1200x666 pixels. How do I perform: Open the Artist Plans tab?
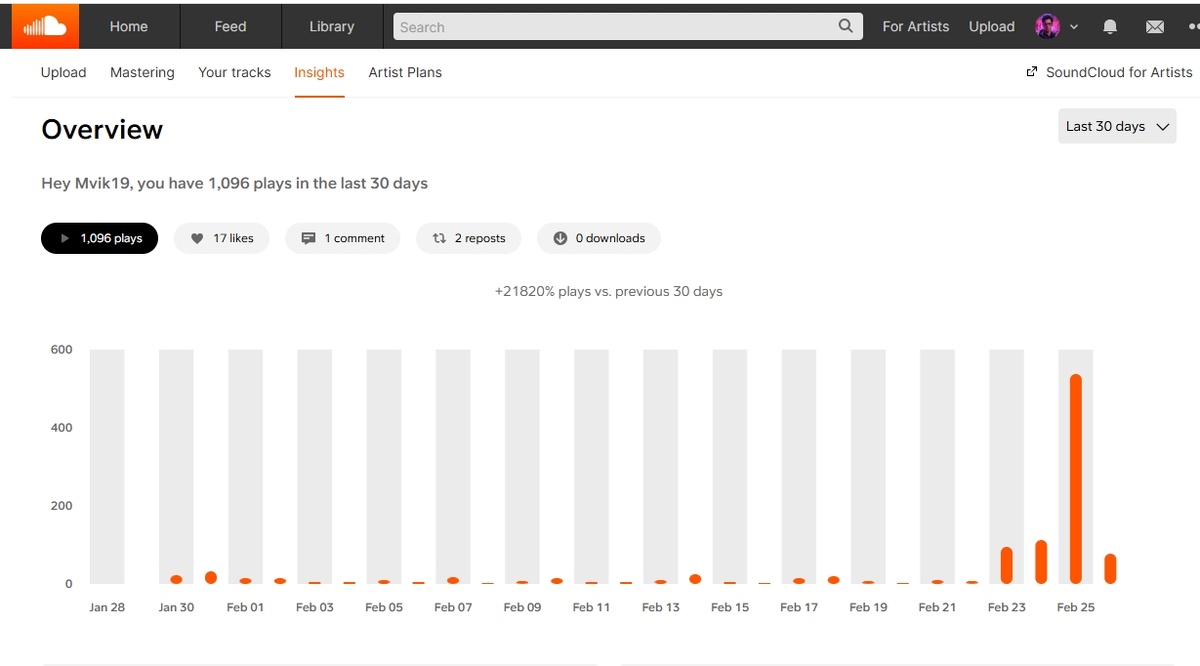tap(405, 72)
